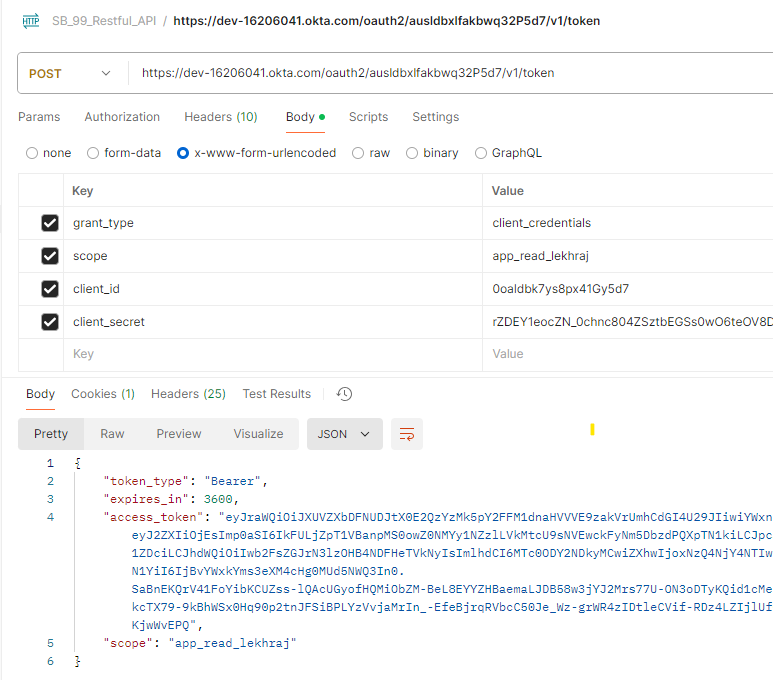Switch to the Params tab
The width and height of the screenshot is (773, 680).
39,117
